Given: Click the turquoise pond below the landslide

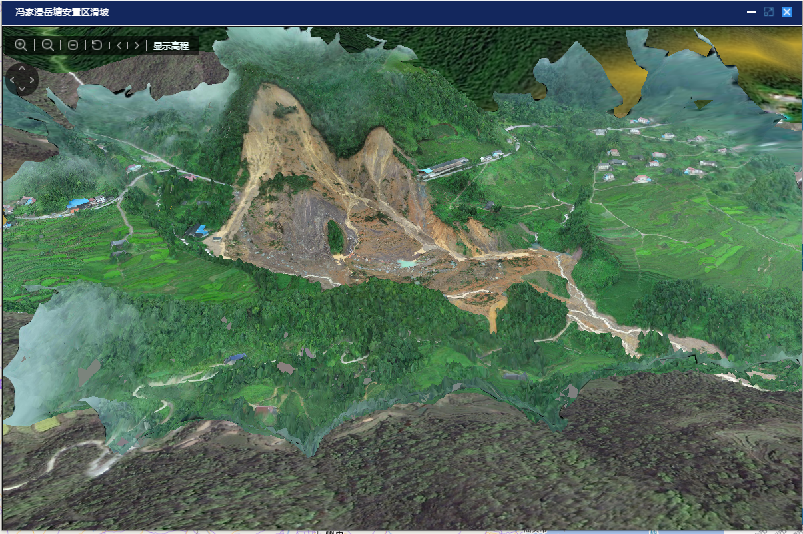Looking at the screenshot, I should pos(406,263).
